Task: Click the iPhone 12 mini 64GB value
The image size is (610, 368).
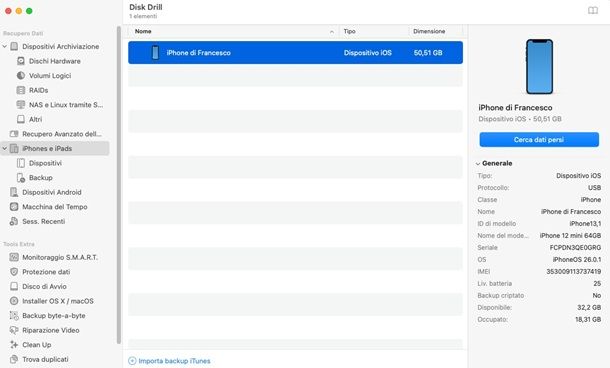Action: (570, 235)
